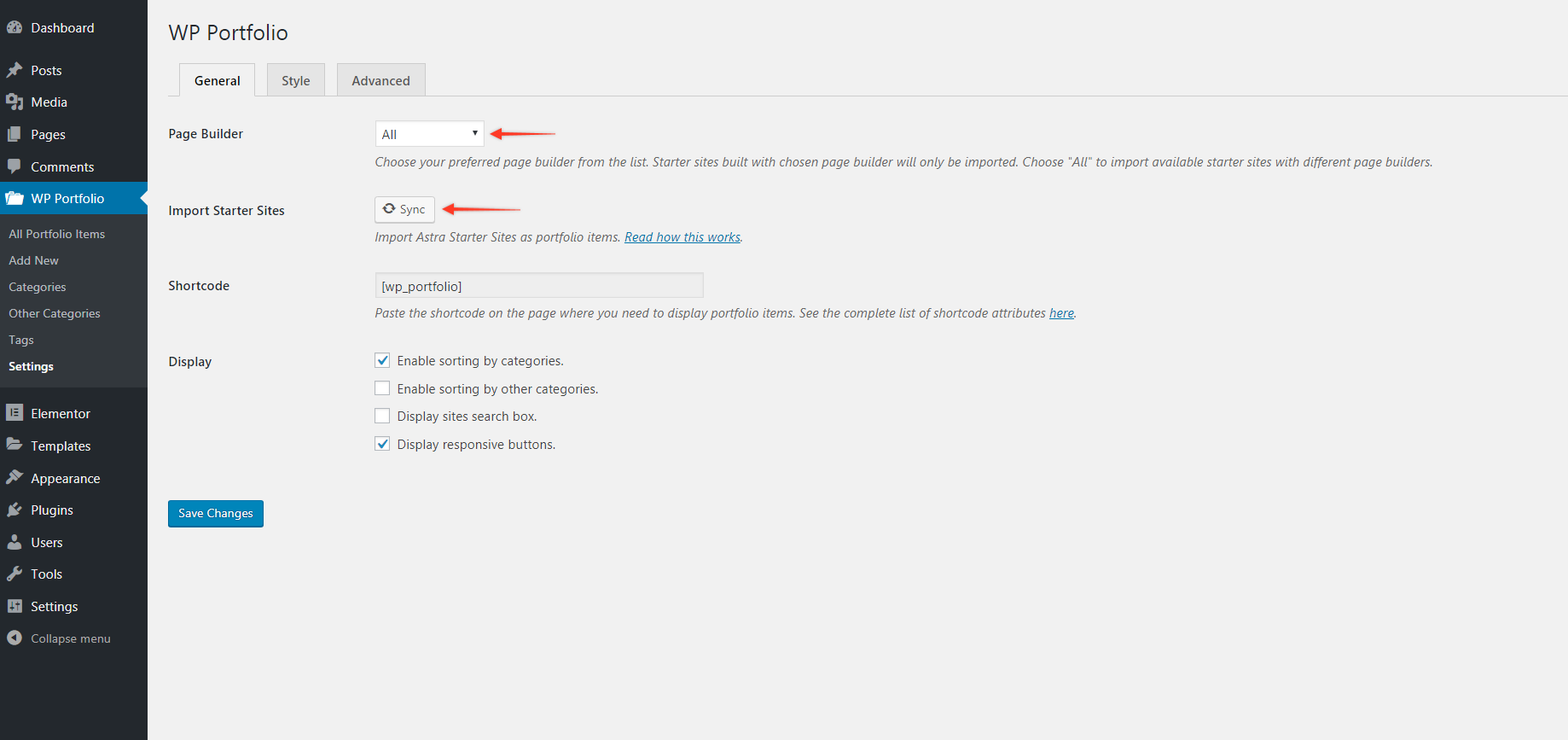
Task: Open WP Portfolio menu label
Action: click(x=68, y=199)
